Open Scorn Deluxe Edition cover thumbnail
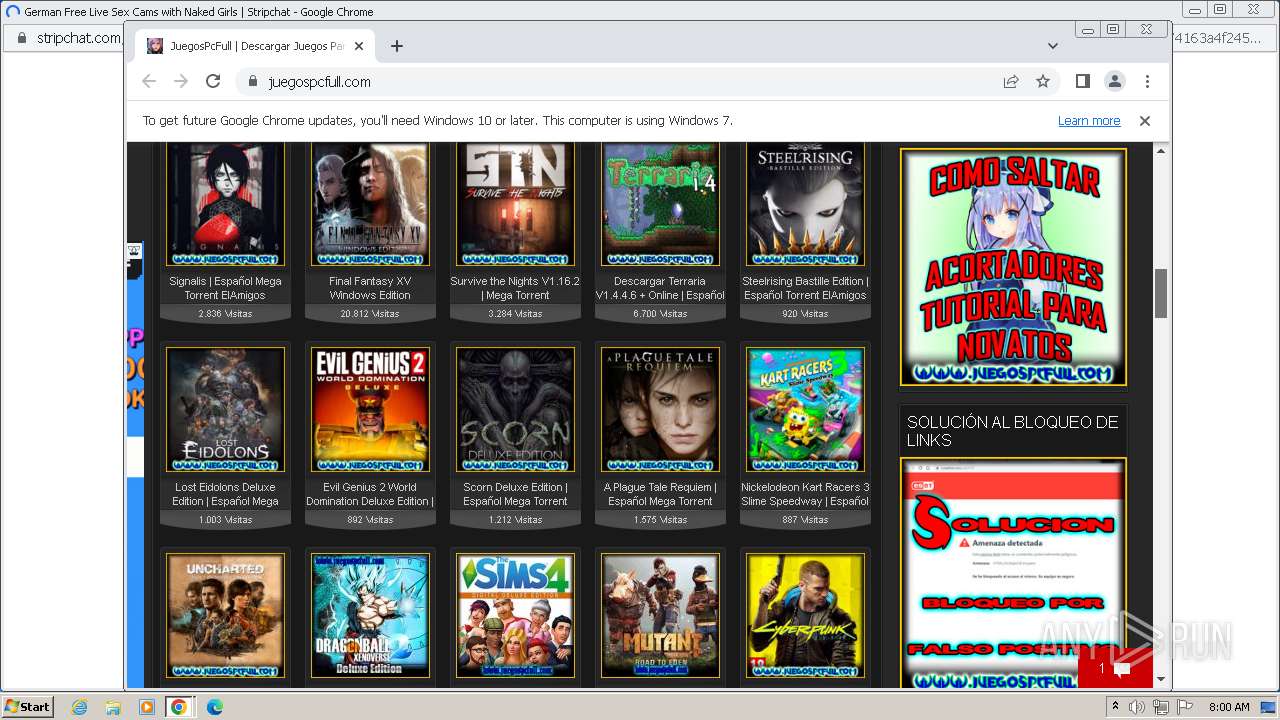The image size is (1280, 720). tap(515, 409)
